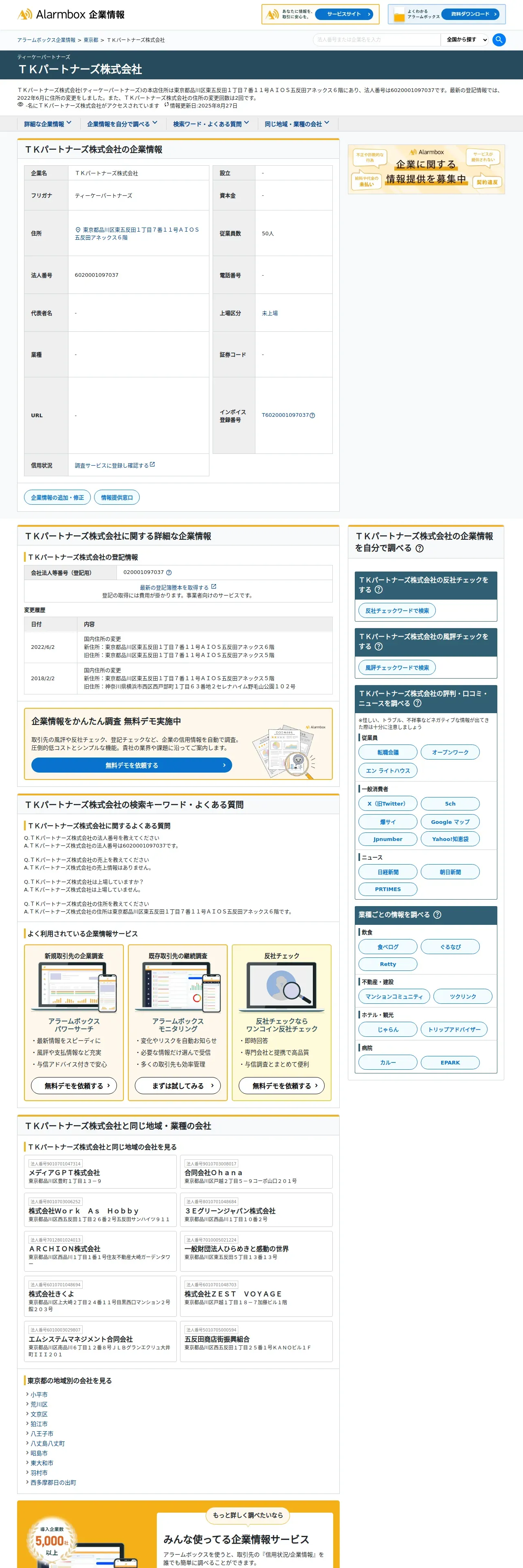Focus the 法人番号または企業名 search field
The height and width of the screenshot is (1568, 523).
[376, 39]
